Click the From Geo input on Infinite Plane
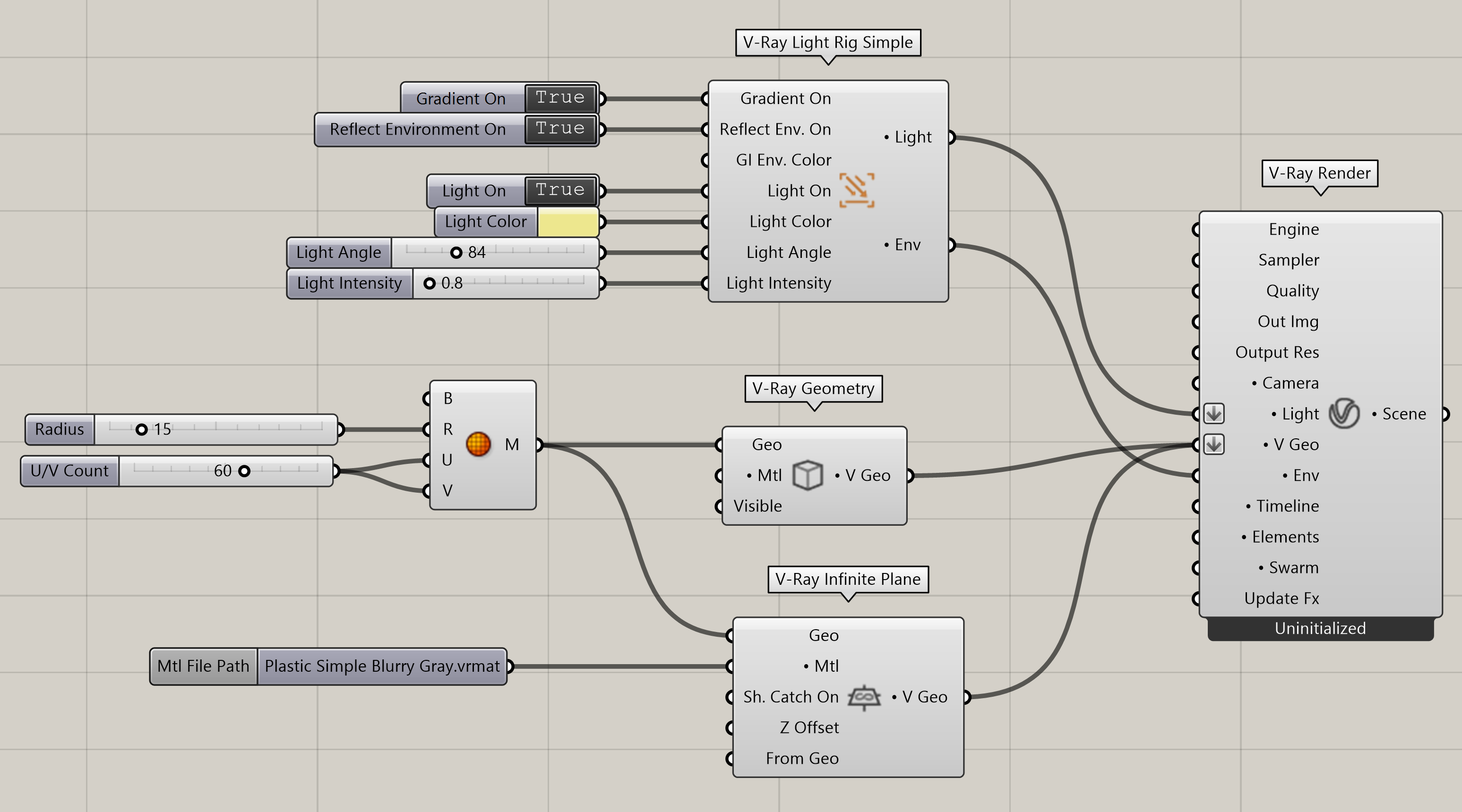The width and height of the screenshot is (1462, 812). (x=802, y=758)
